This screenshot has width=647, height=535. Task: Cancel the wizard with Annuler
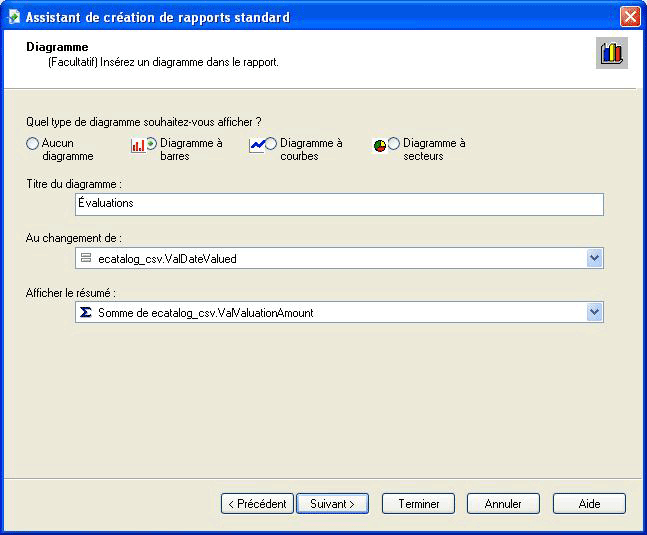click(503, 504)
